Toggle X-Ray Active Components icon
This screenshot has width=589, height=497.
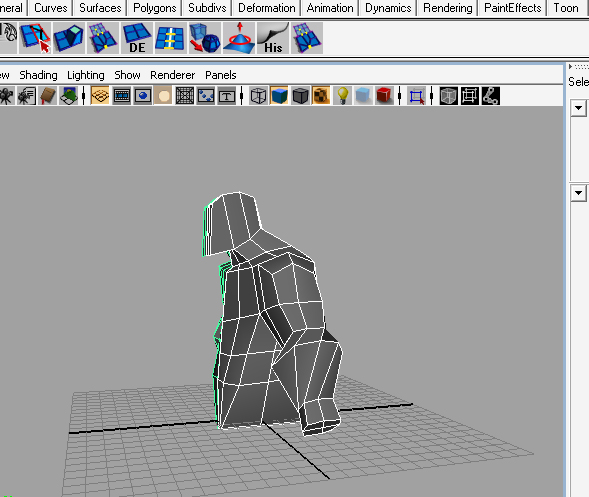[x=470, y=95]
